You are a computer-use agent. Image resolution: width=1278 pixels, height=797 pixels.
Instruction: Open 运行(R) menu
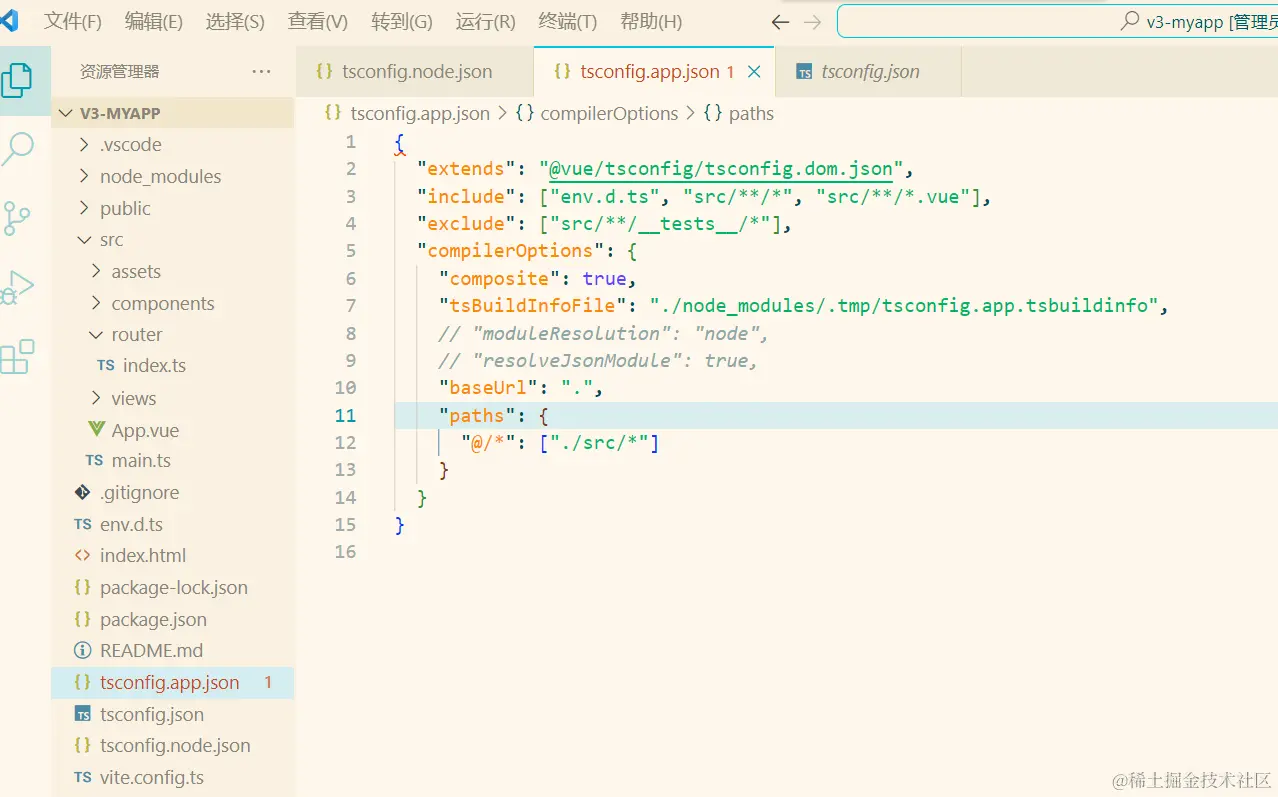click(x=485, y=21)
